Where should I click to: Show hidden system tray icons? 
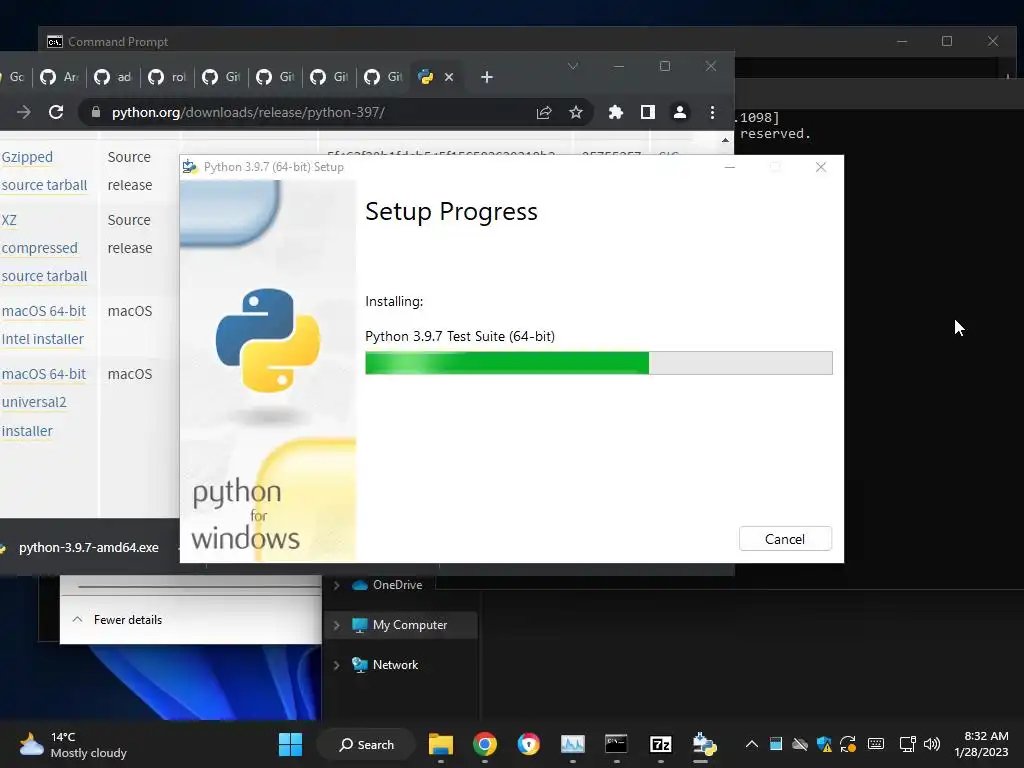tap(752, 744)
